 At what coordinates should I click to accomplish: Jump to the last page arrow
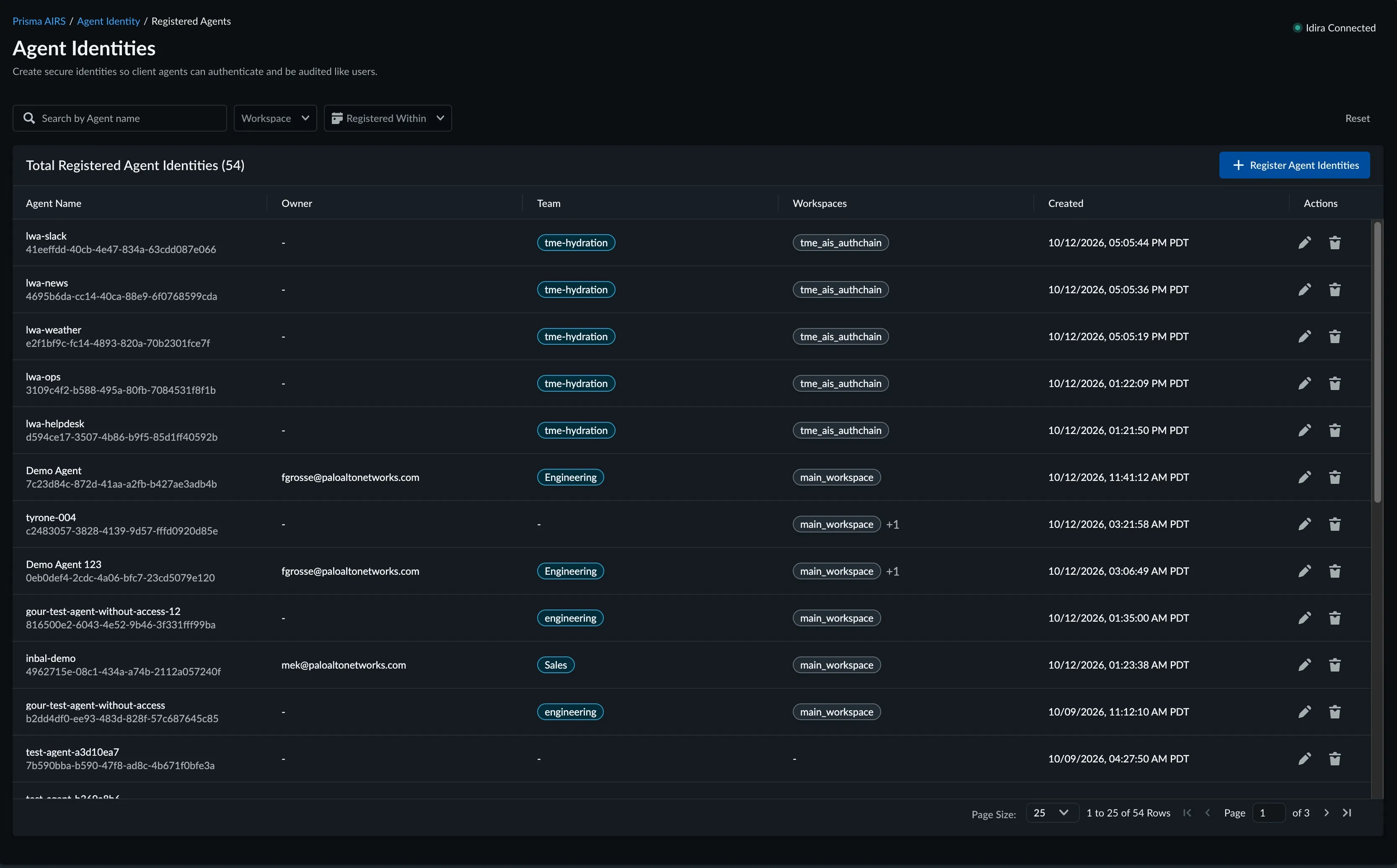pyautogui.click(x=1347, y=813)
